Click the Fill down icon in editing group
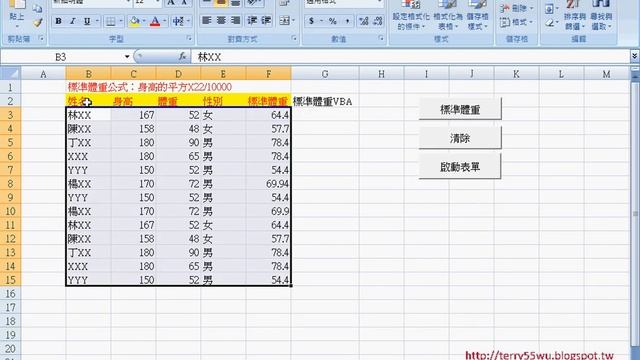This screenshot has width=640, height=360. pos(550,9)
